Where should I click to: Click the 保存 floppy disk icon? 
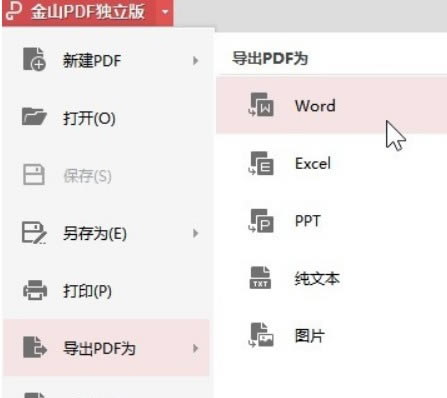point(34,174)
